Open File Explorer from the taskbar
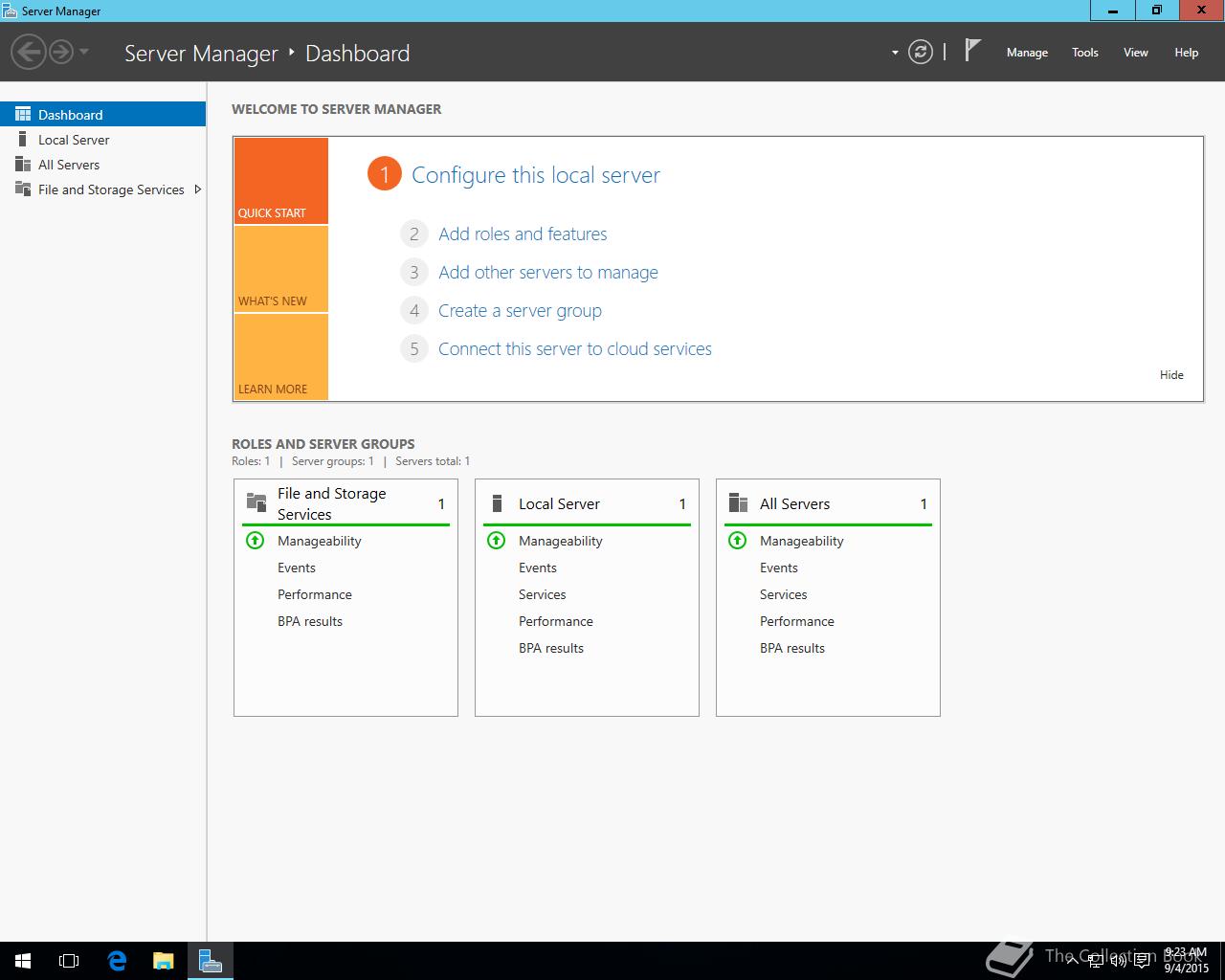The image size is (1225, 980). pos(164,961)
